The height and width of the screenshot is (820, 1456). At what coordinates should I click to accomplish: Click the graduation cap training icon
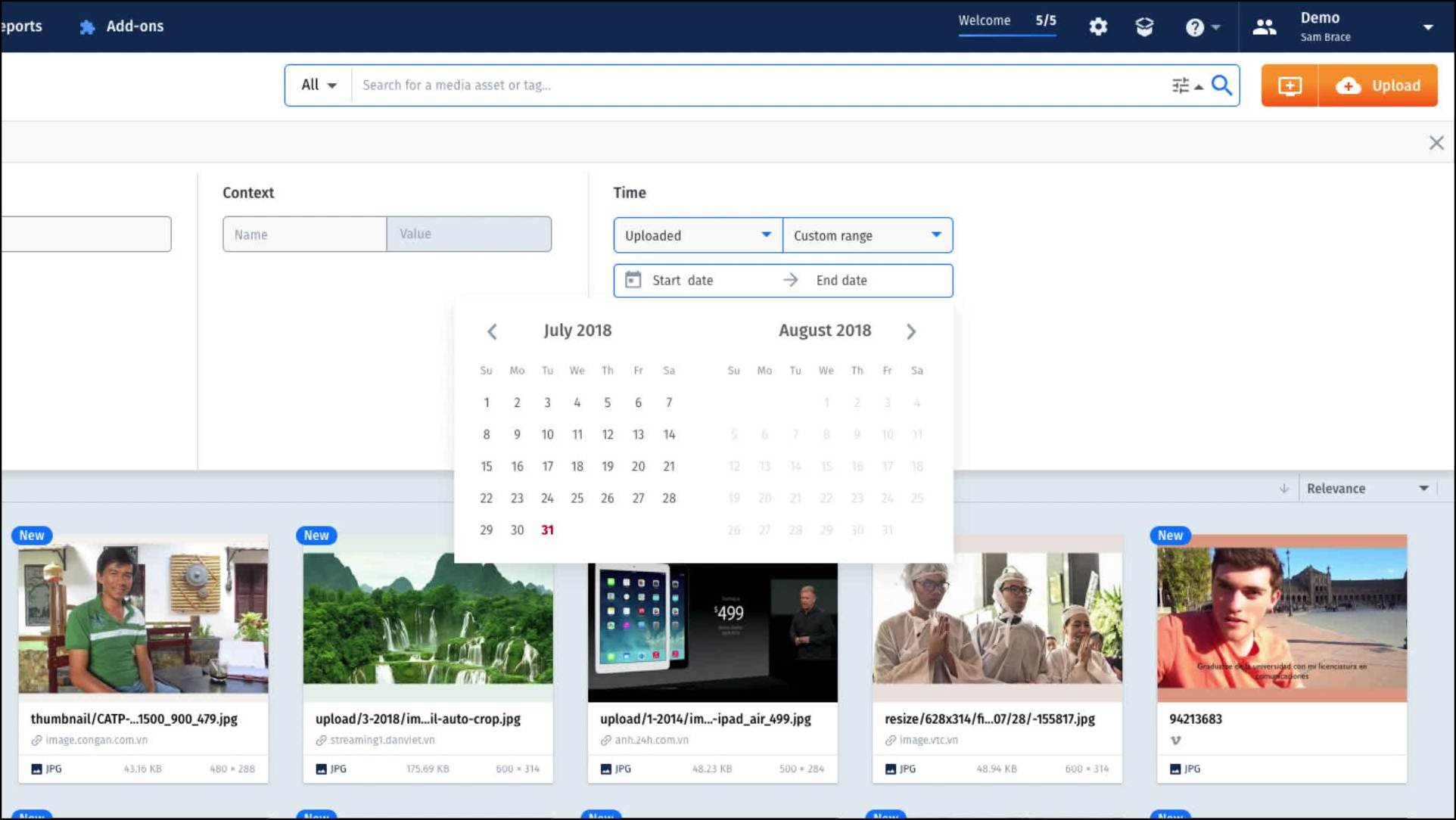tap(1144, 27)
